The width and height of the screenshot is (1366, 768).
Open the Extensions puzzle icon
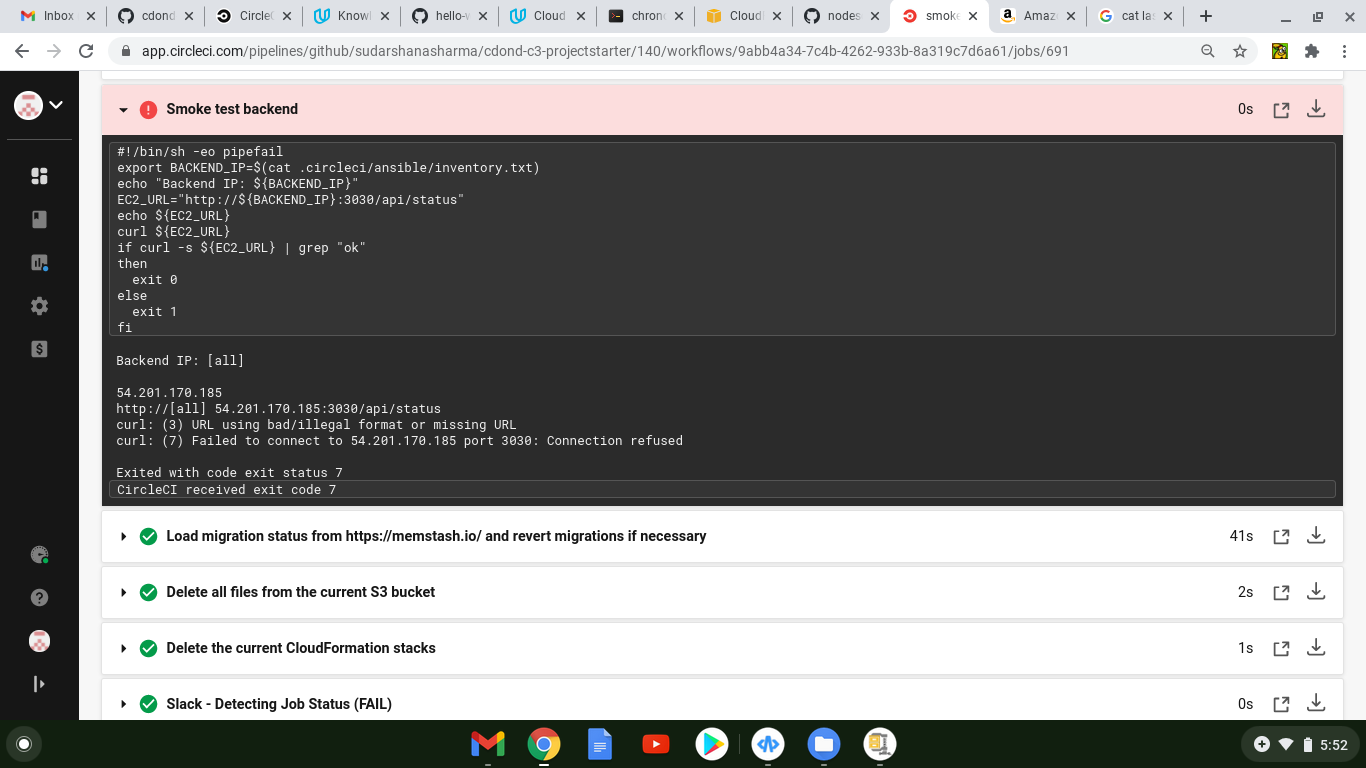pos(1312,51)
